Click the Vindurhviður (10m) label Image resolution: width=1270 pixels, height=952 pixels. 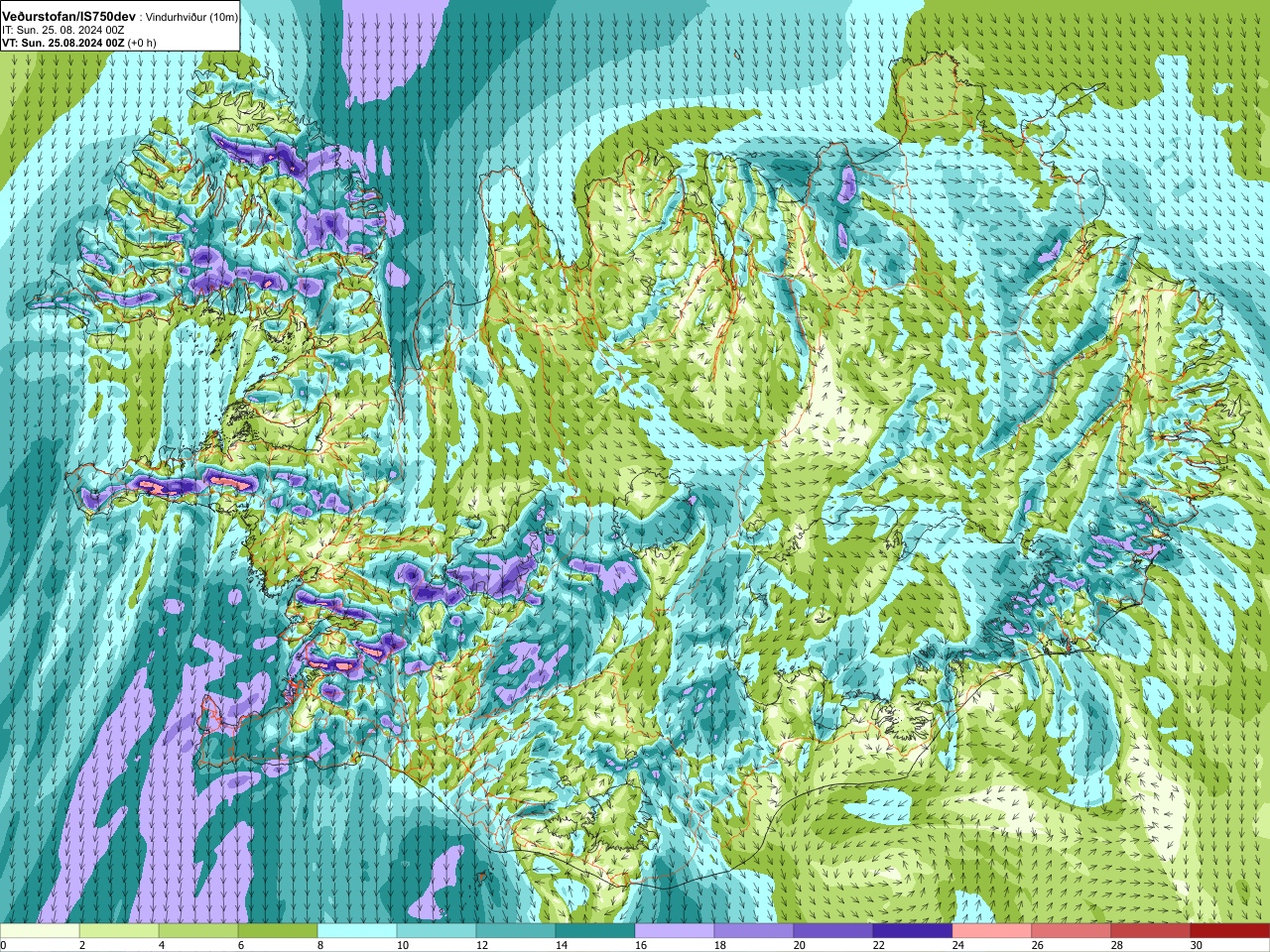(x=190, y=18)
